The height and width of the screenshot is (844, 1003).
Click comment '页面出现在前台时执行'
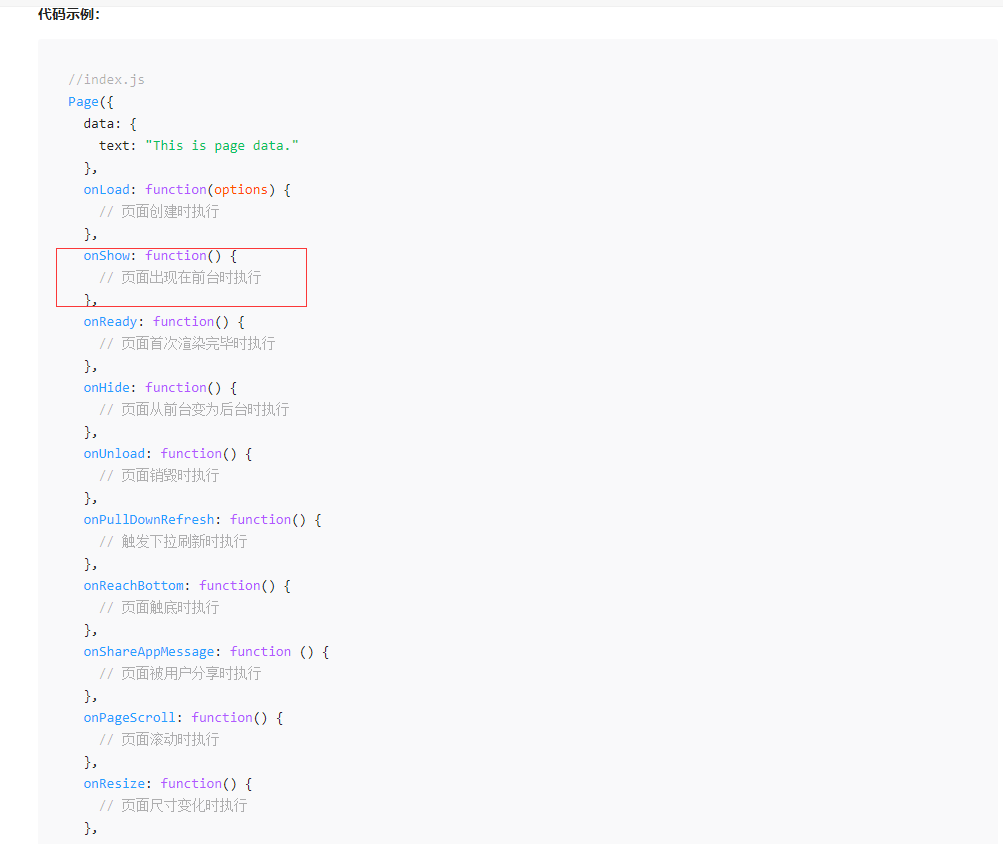[x=191, y=277]
